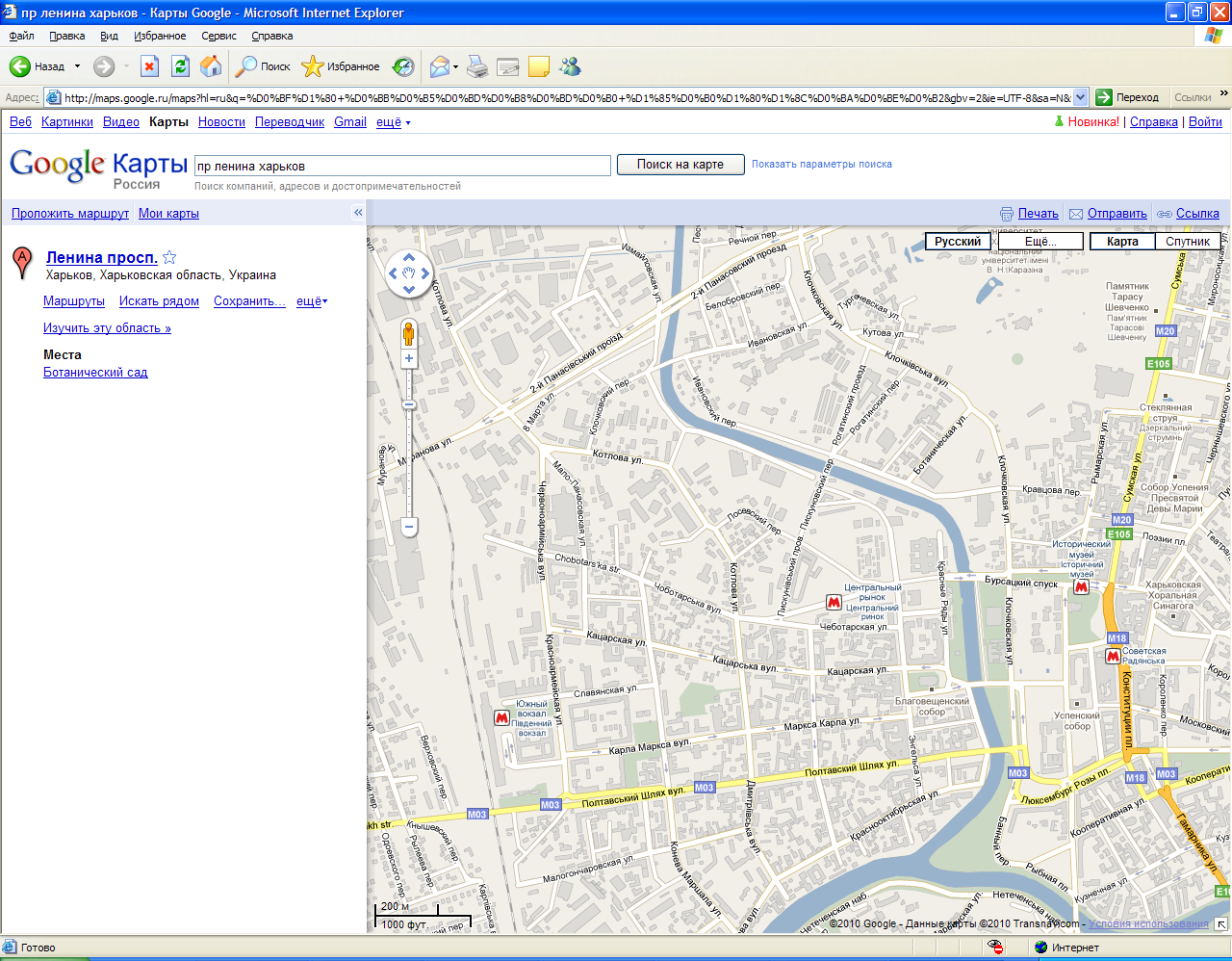
Task: Click the Ссылка link
Action: 1197,214
